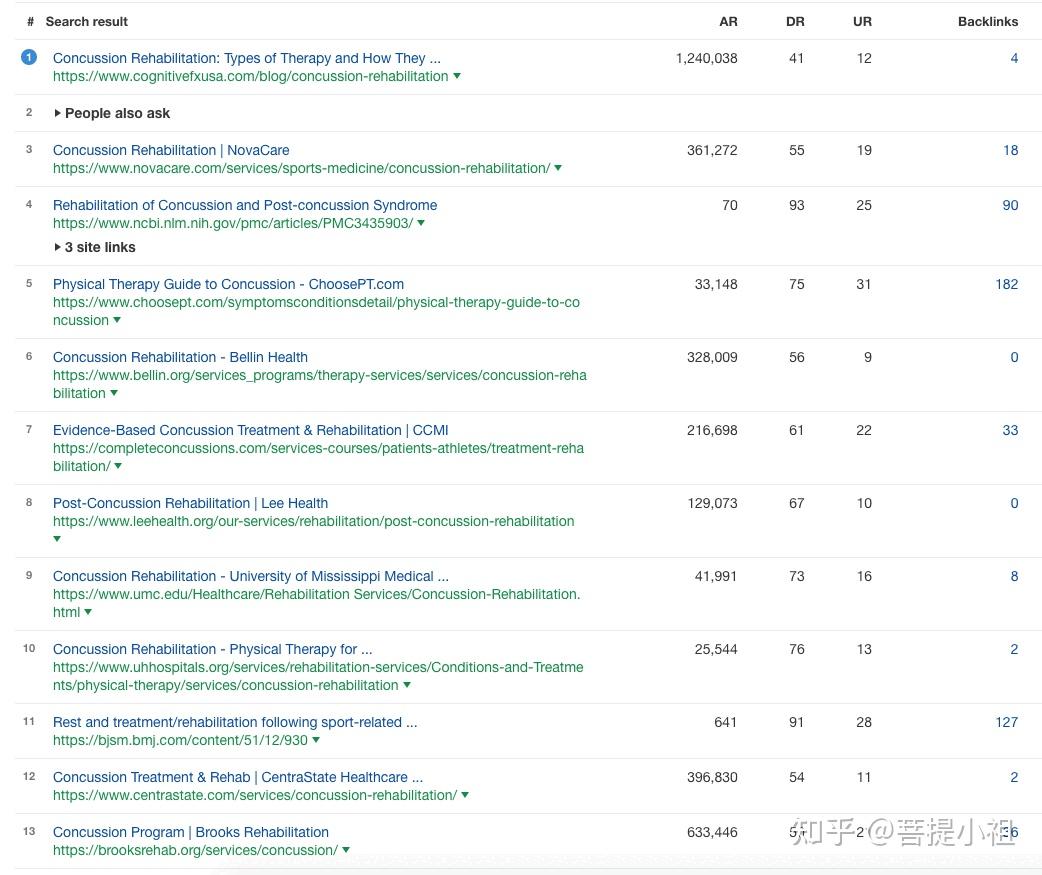Select the UR value 31
1042x875 pixels.
coord(863,284)
